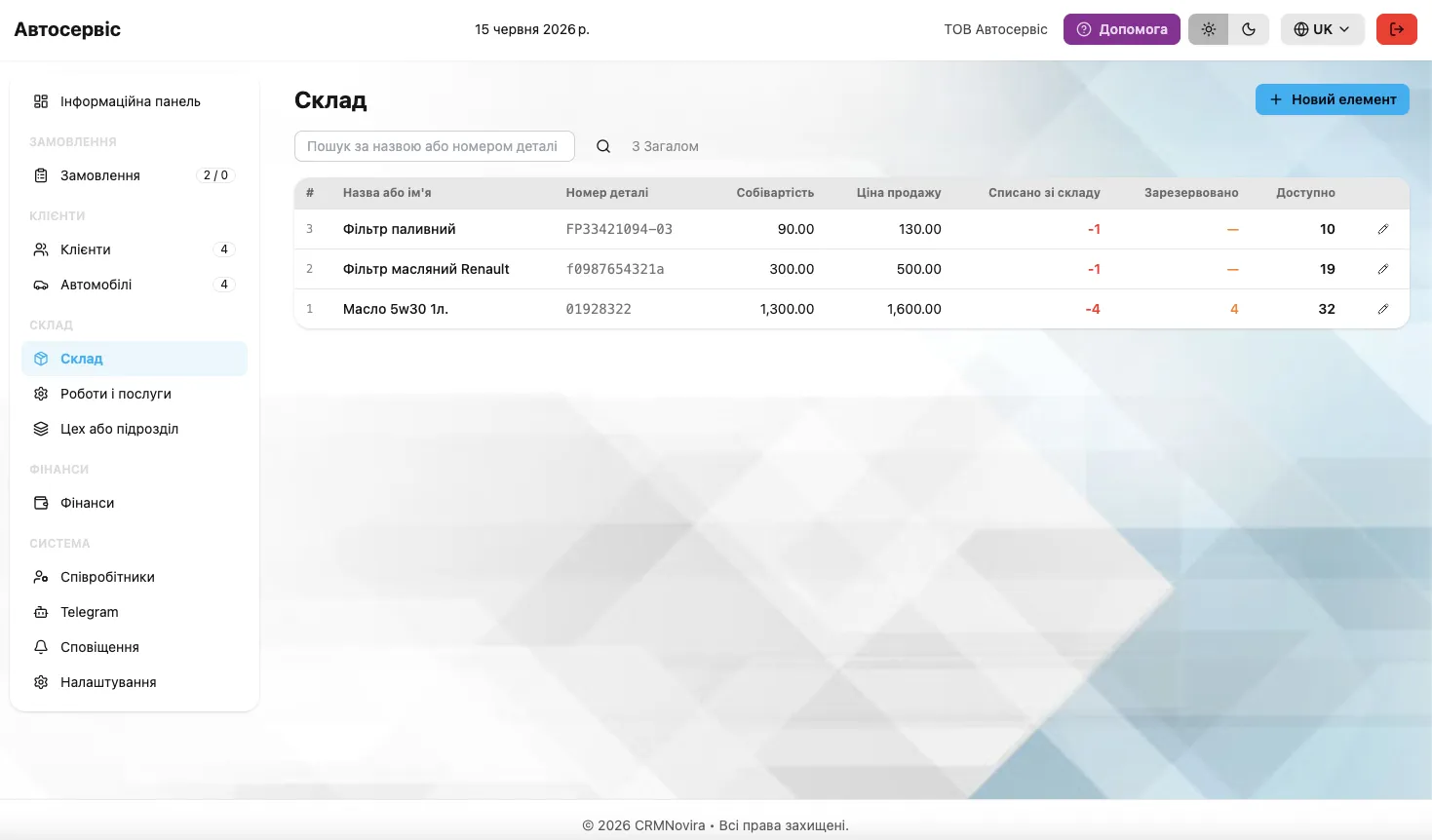The image size is (1432, 840).
Task: Click the bot icon next to Telegram
Action: [x=41, y=612]
